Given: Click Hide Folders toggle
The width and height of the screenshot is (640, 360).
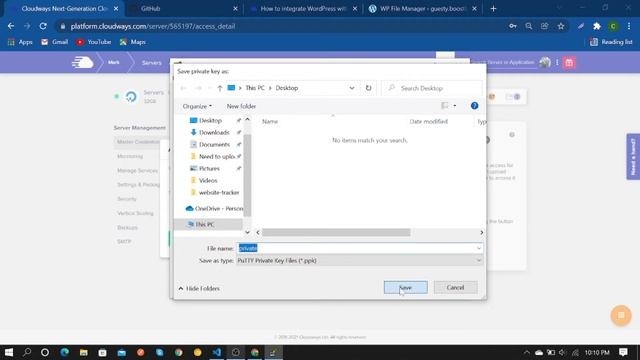Looking at the screenshot, I should coord(199,288).
